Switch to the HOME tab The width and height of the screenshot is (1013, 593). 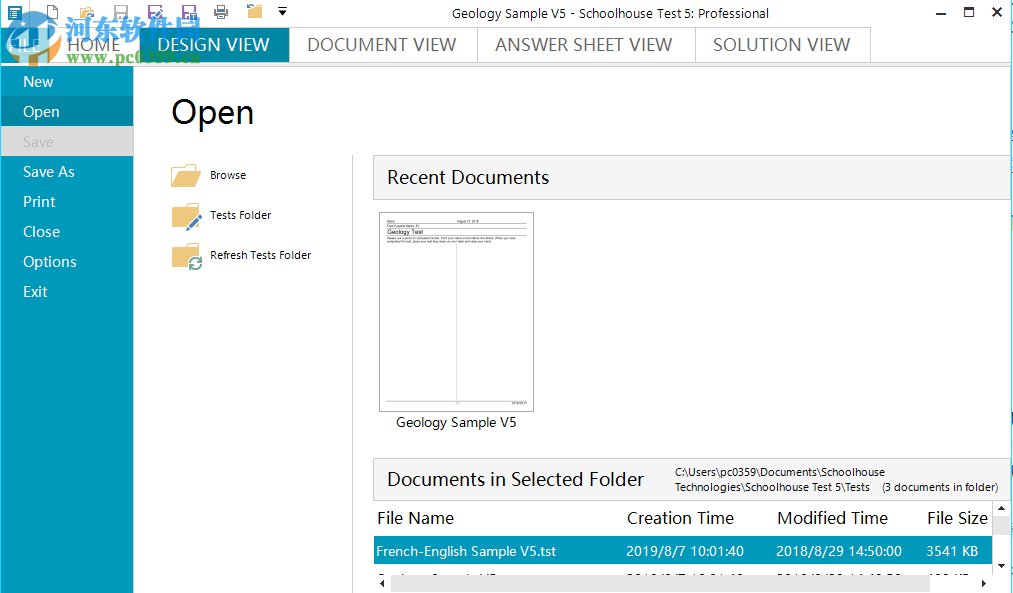coord(94,45)
